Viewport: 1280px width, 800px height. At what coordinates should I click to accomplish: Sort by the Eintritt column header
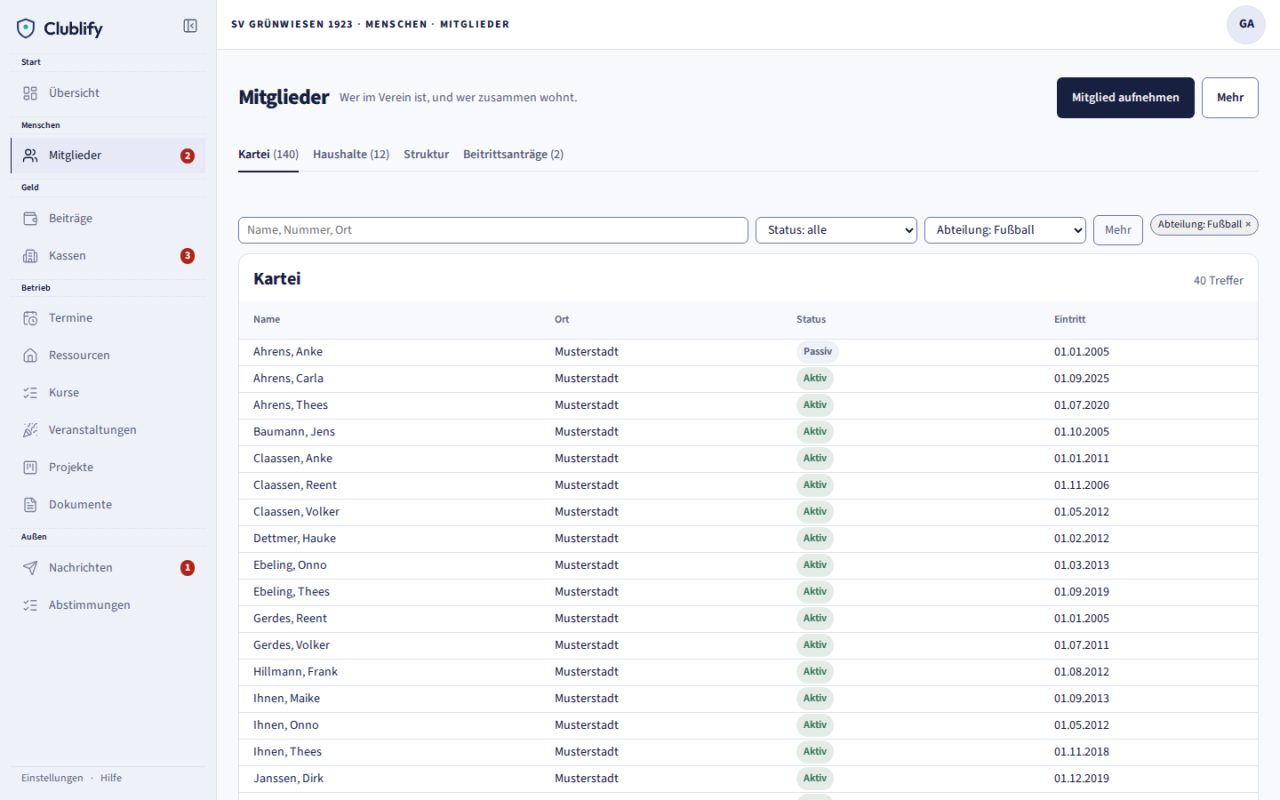1070,320
